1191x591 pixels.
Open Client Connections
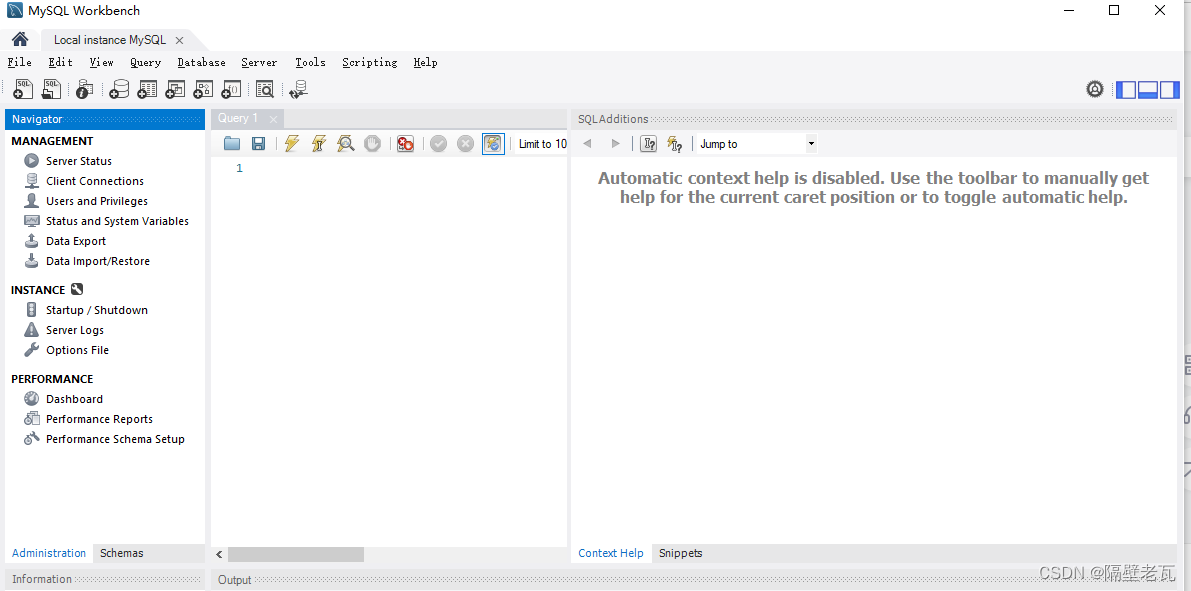[x=95, y=181]
